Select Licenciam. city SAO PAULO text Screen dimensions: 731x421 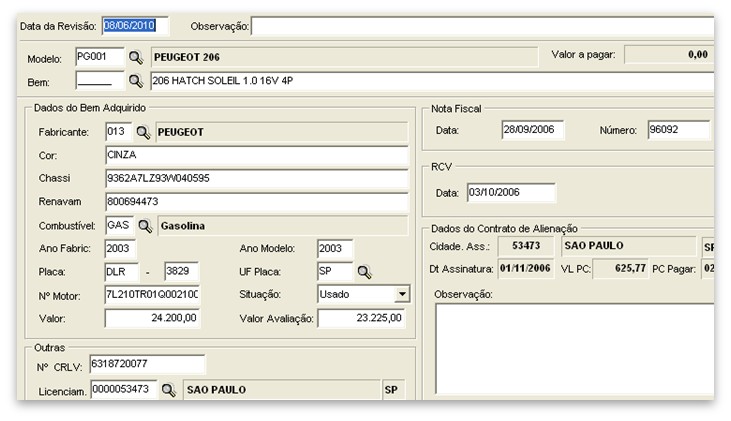coord(216,390)
